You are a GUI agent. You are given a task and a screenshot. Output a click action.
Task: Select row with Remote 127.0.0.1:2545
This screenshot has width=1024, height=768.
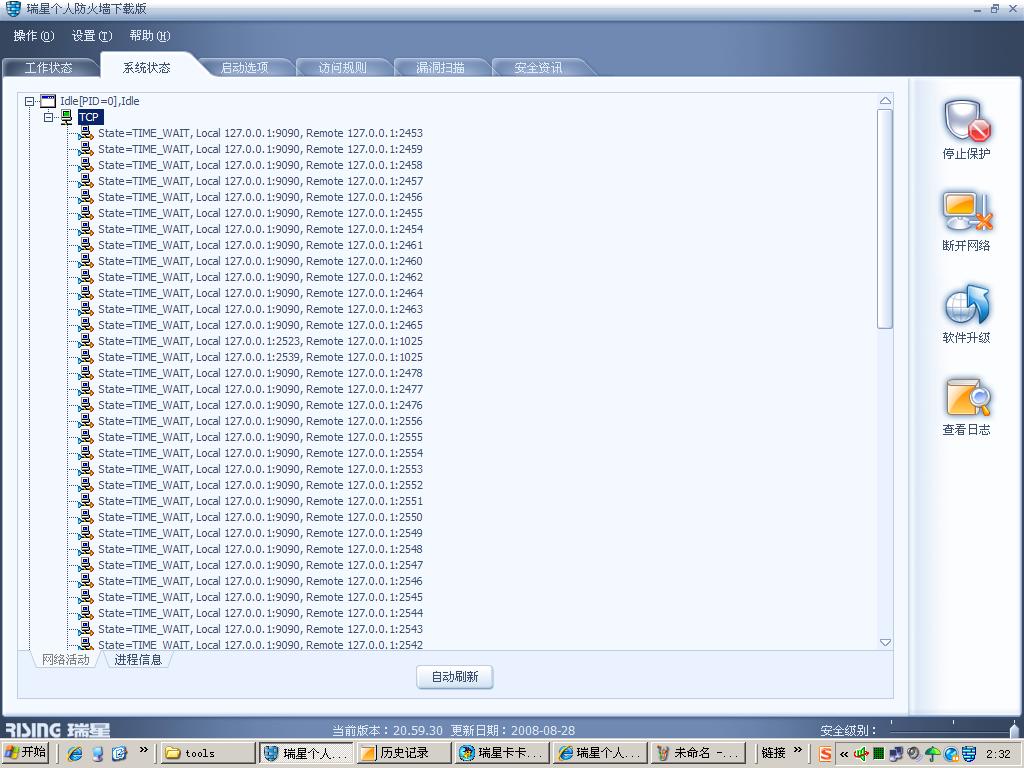tap(260, 597)
